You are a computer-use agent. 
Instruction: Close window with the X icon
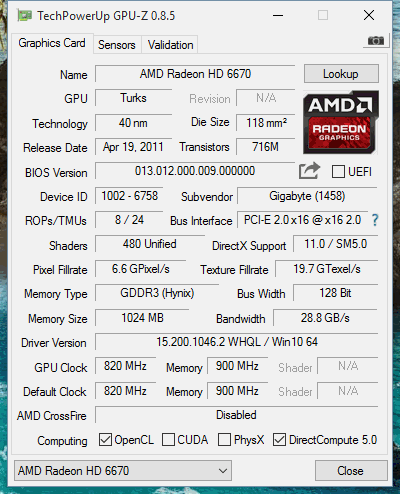[369, 15]
